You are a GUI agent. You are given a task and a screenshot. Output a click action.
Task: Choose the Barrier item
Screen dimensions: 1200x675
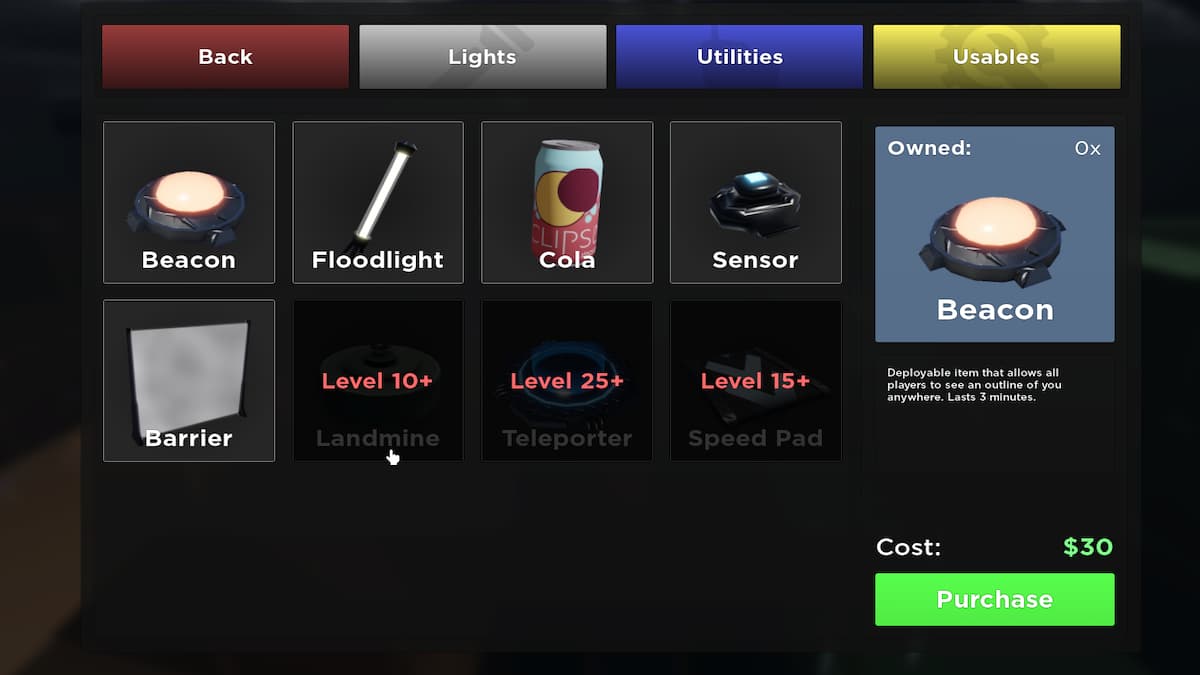coord(189,381)
